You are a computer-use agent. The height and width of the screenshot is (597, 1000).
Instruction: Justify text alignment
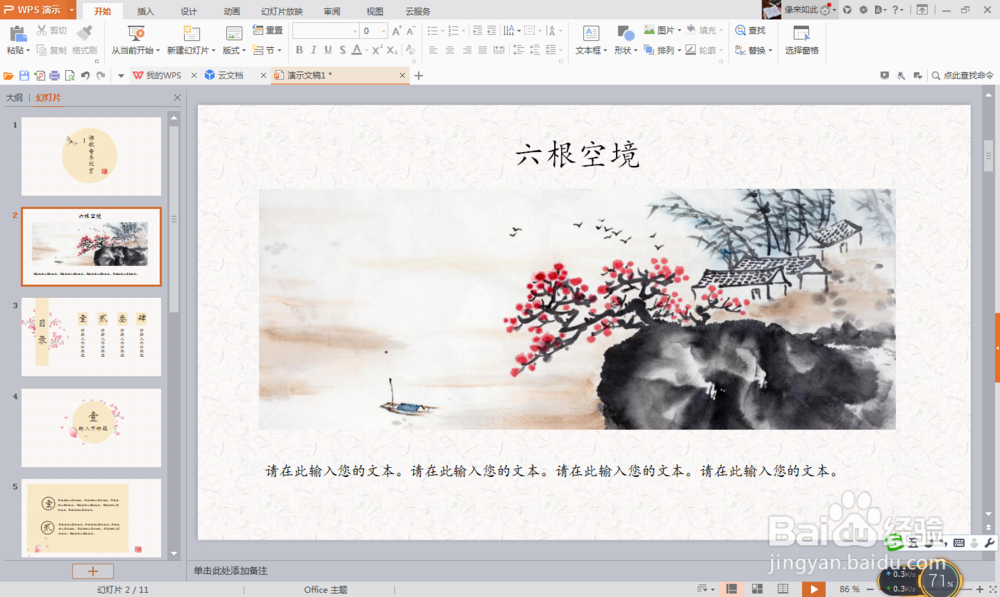tap(482, 50)
